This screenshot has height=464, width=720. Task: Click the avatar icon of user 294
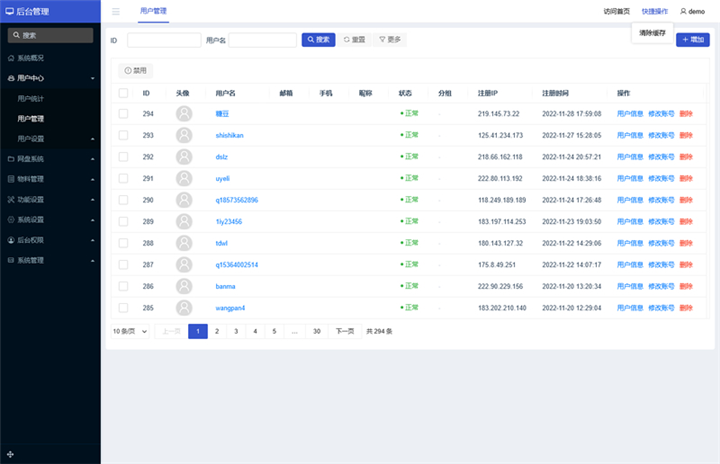(x=183, y=114)
